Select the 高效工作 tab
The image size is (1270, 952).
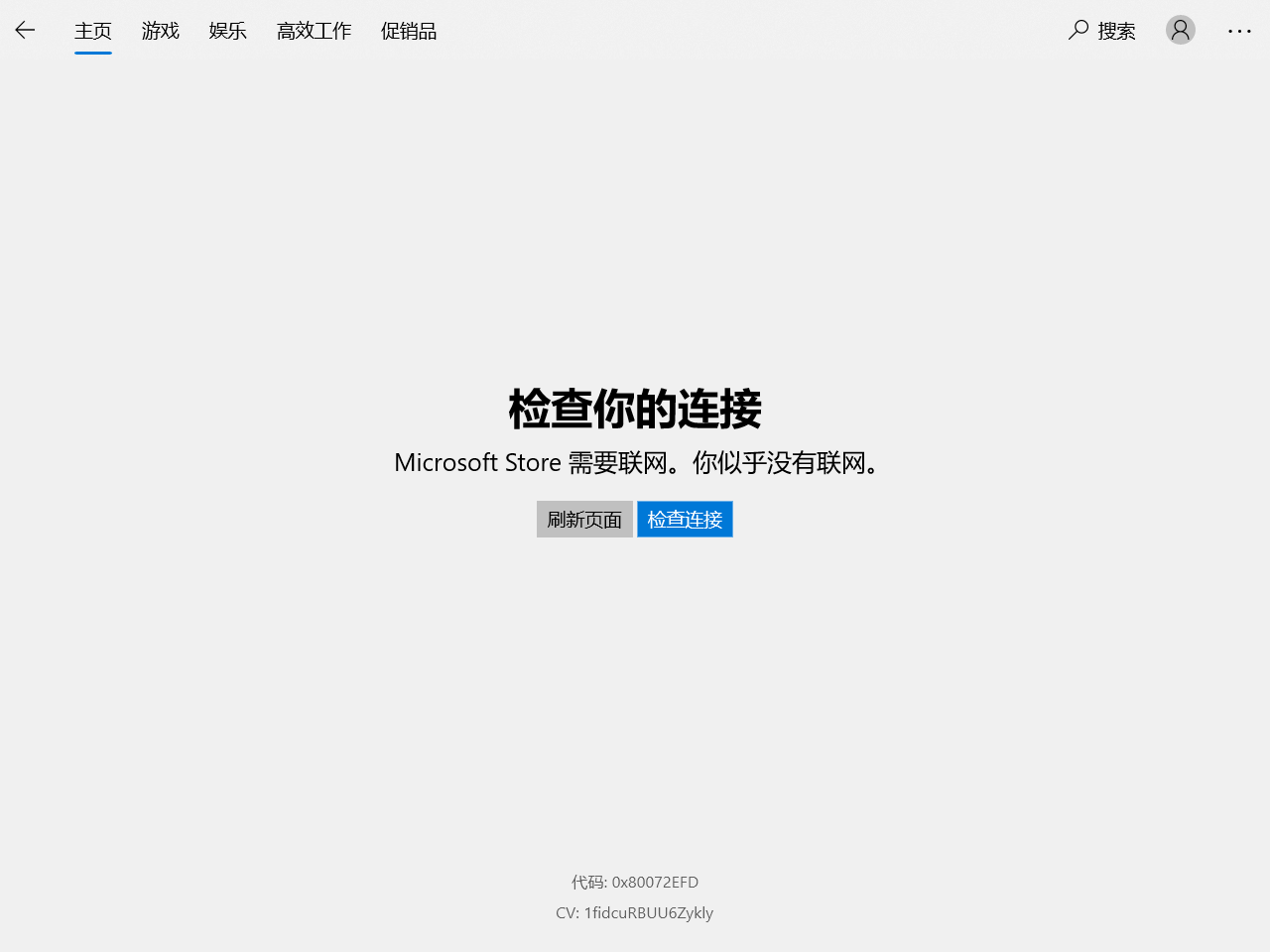coord(314,31)
